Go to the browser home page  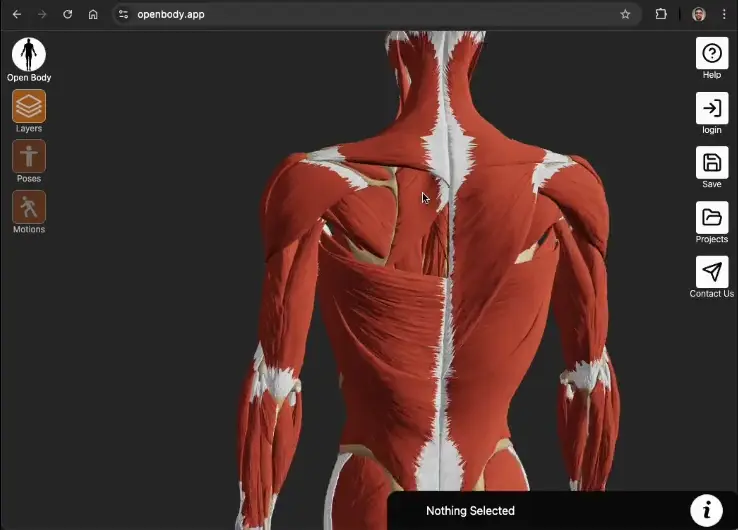pyautogui.click(x=93, y=15)
